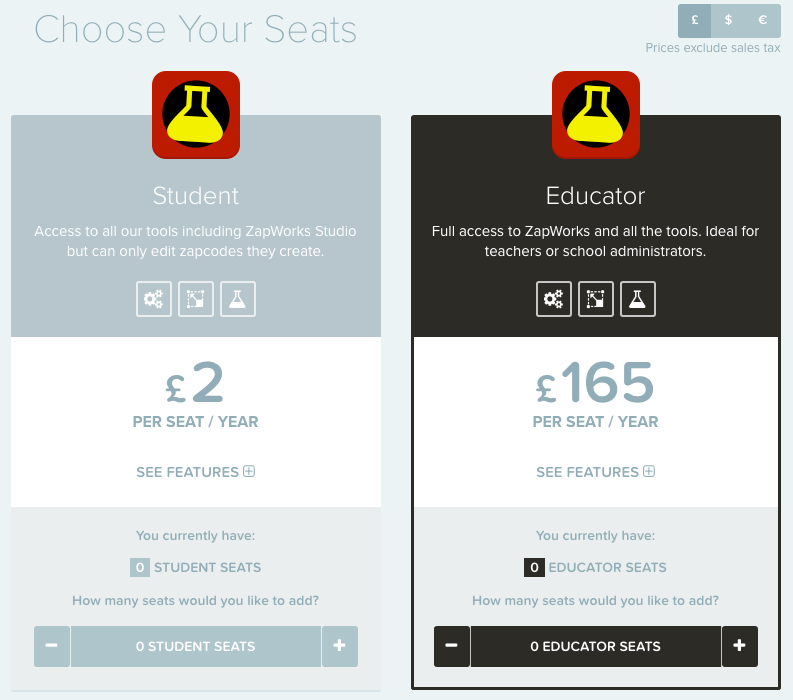
Task: Click the large Student flask logo
Action: [196, 115]
